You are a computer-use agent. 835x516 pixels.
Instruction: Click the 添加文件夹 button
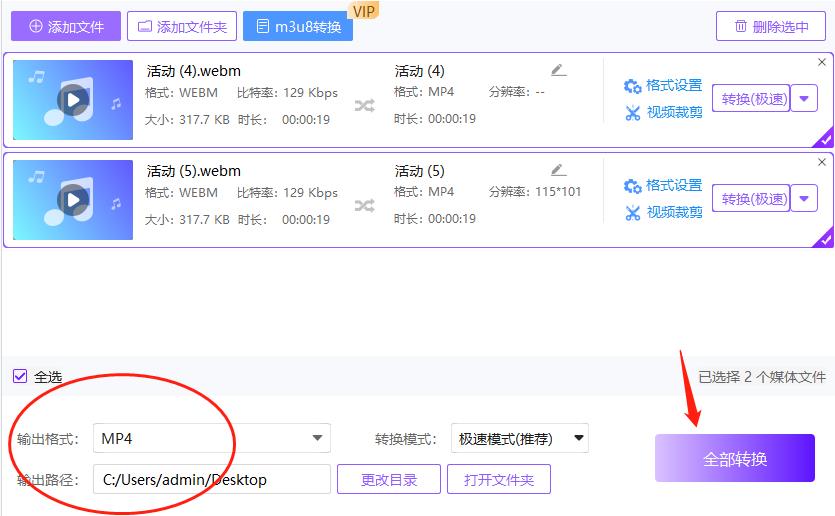(182, 26)
